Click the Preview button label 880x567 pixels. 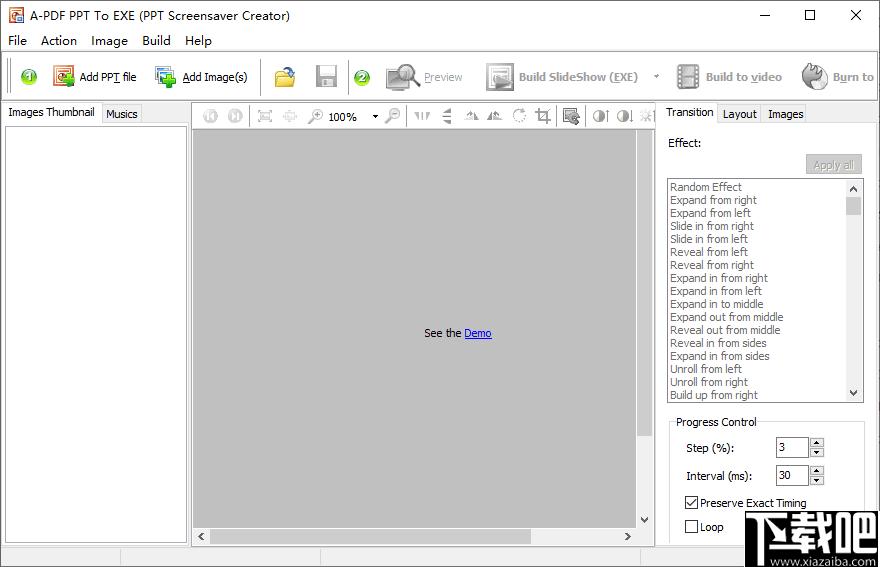443,77
